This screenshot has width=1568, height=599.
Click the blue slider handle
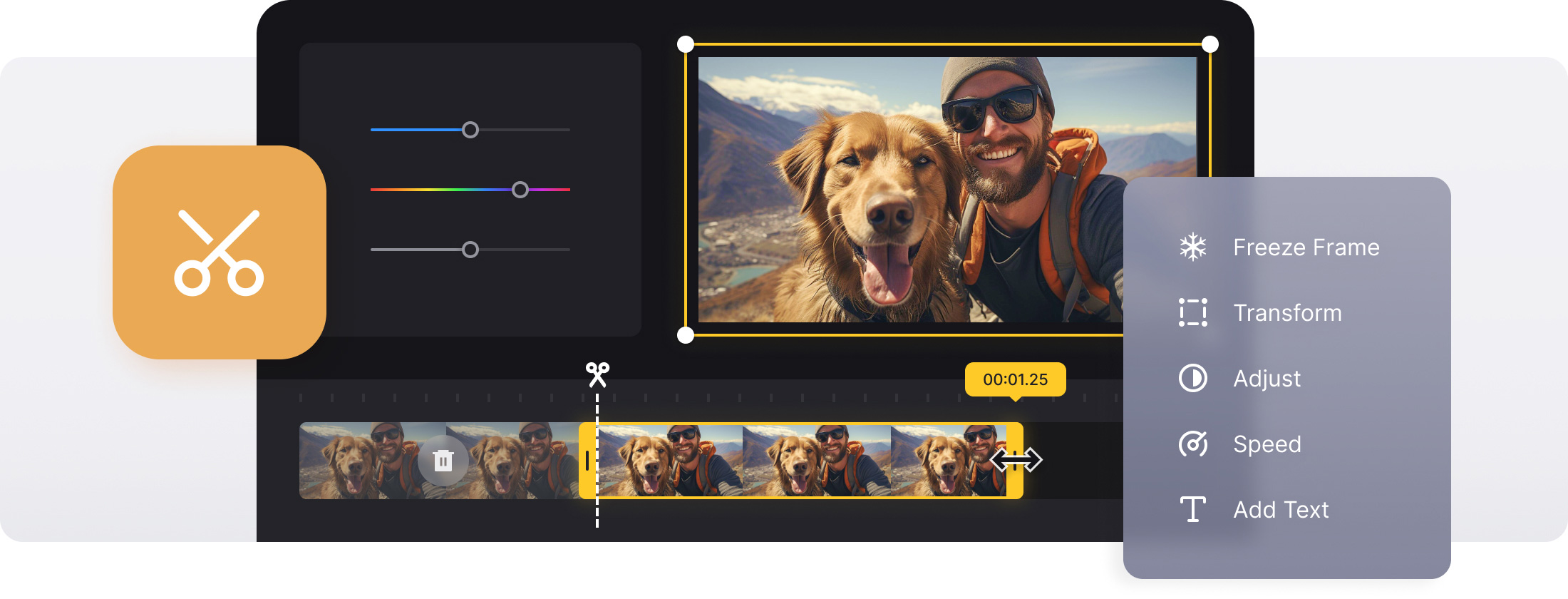pyautogui.click(x=470, y=130)
